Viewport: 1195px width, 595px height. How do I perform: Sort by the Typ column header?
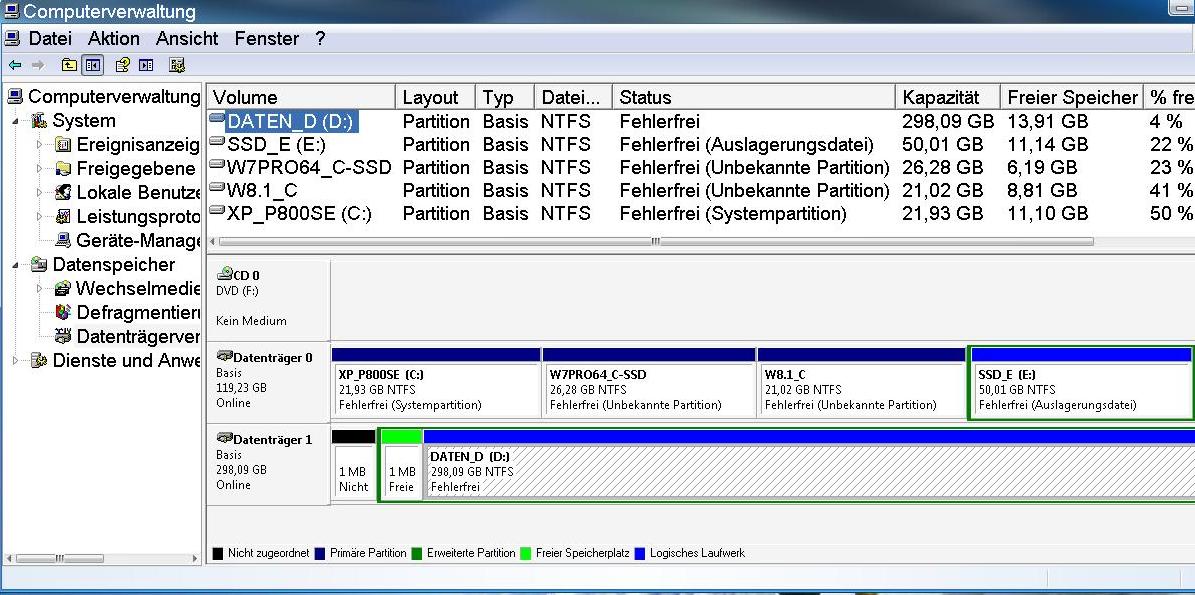point(505,98)
